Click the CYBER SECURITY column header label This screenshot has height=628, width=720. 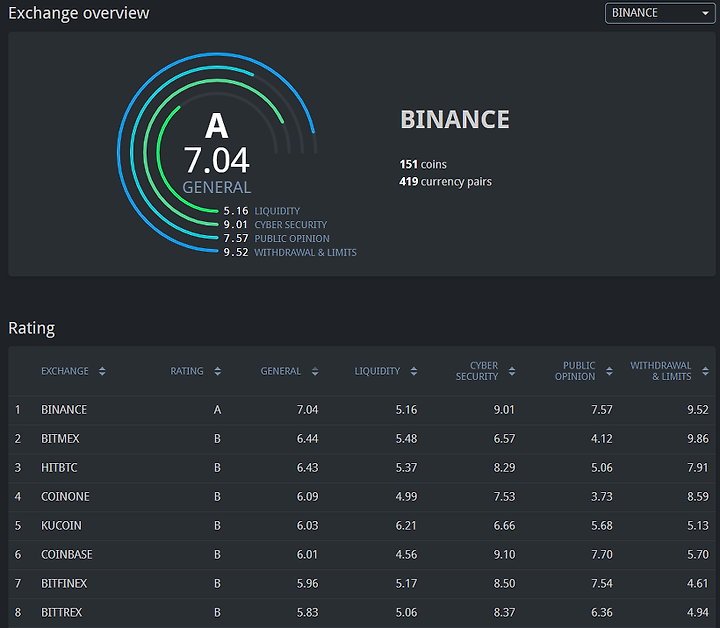click(x=477, y=371)
